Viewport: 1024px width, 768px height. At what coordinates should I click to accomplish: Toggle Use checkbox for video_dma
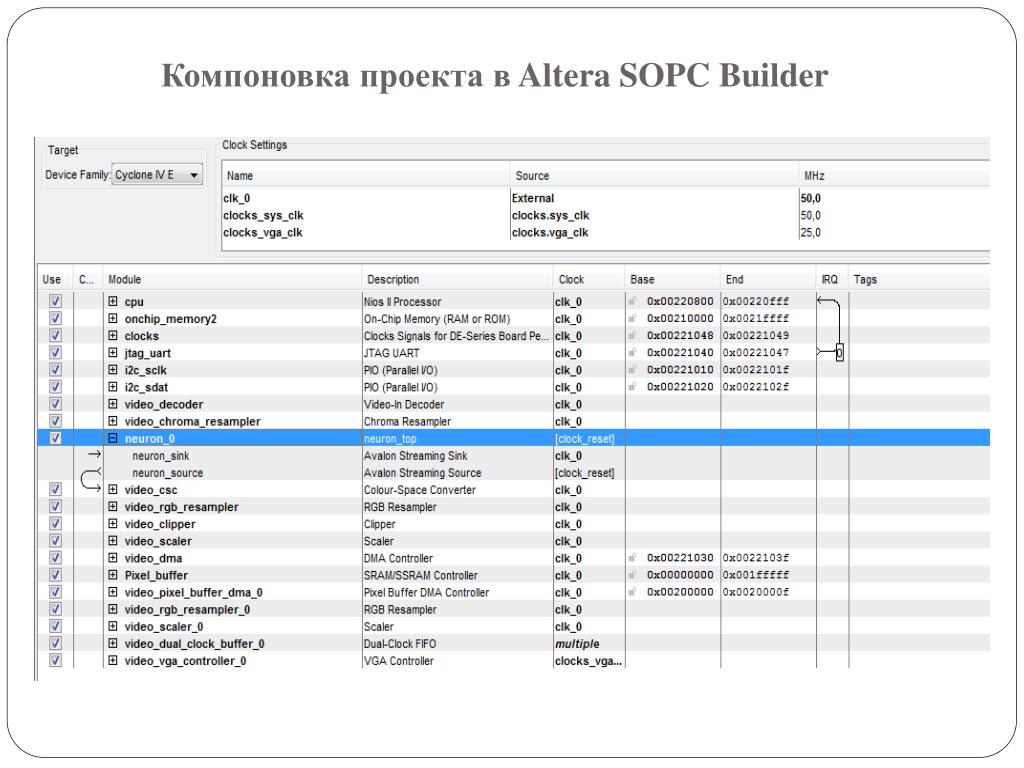click(x=56, y=558)
